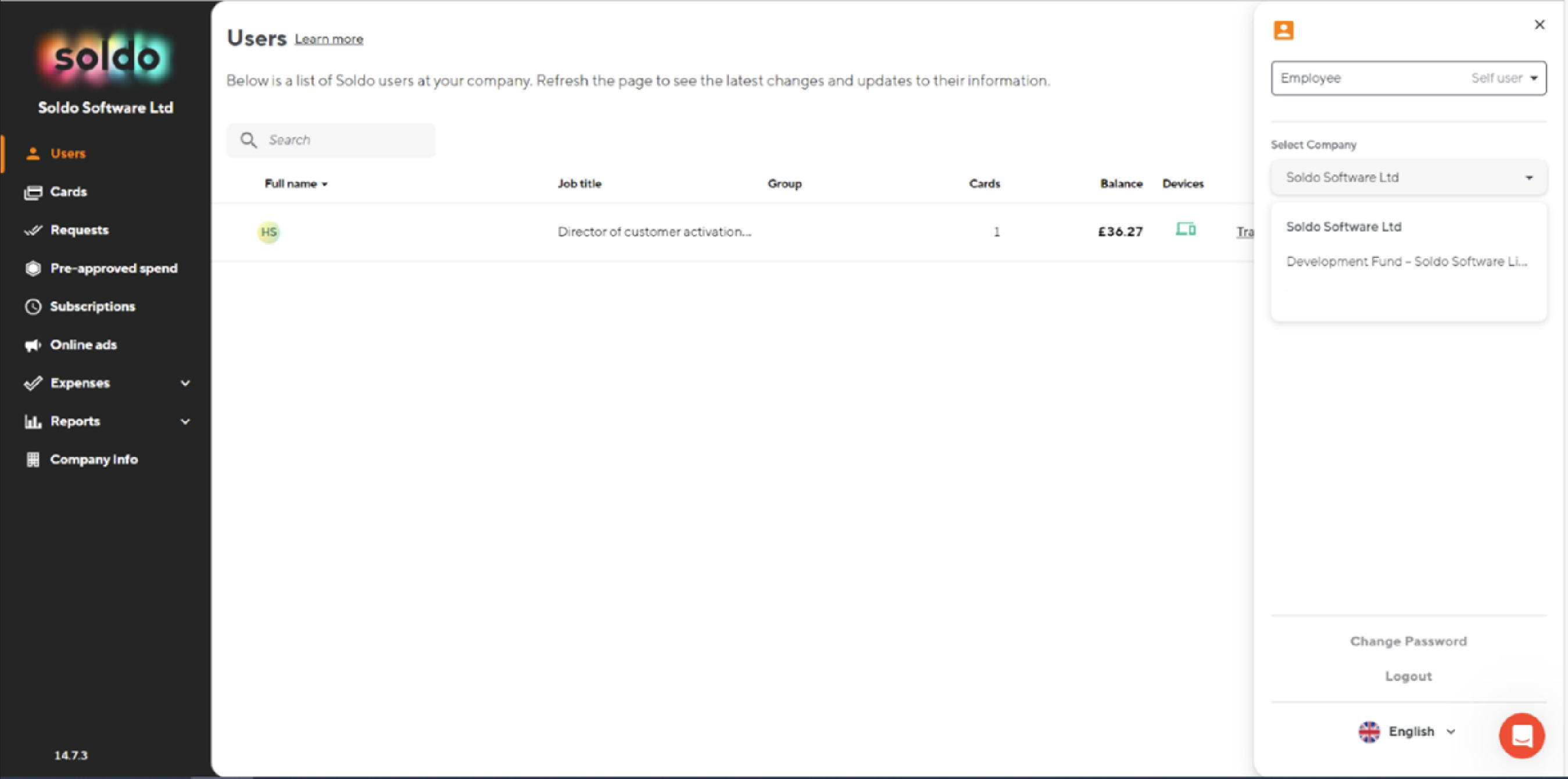Click version number 14.7.3

coord(70,755)
